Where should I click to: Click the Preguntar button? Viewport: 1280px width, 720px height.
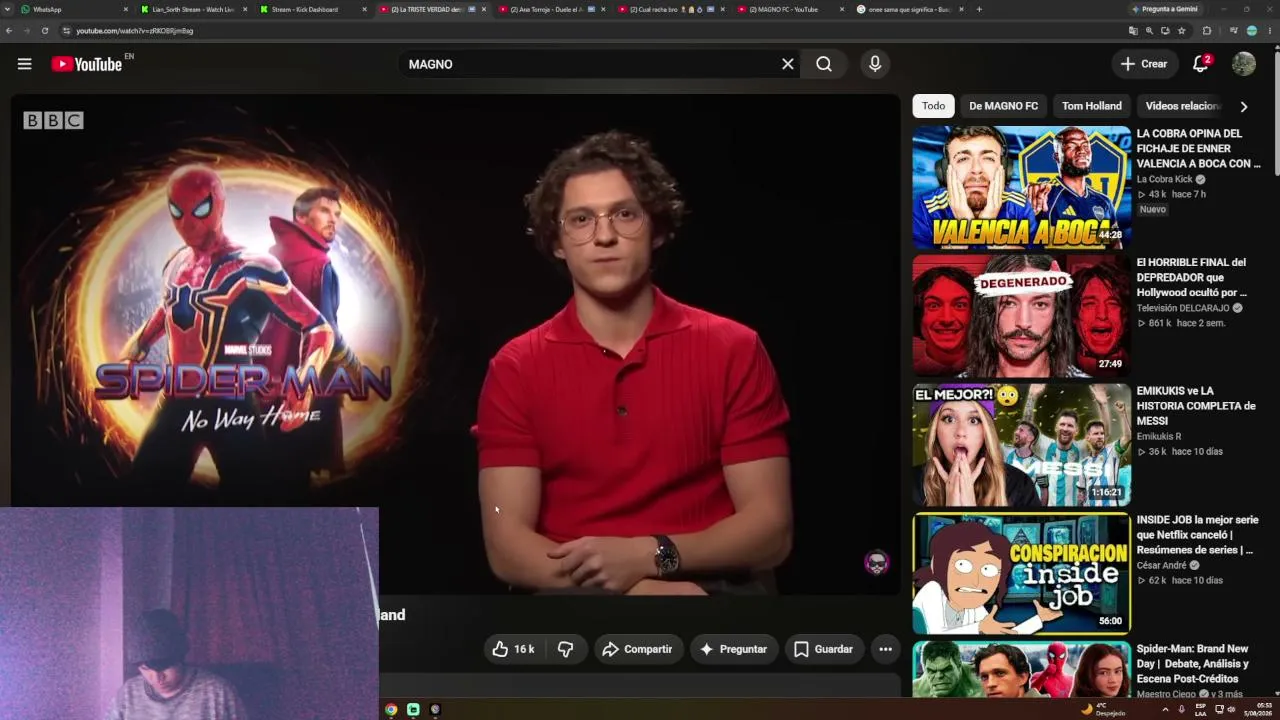tap(734, 649)
